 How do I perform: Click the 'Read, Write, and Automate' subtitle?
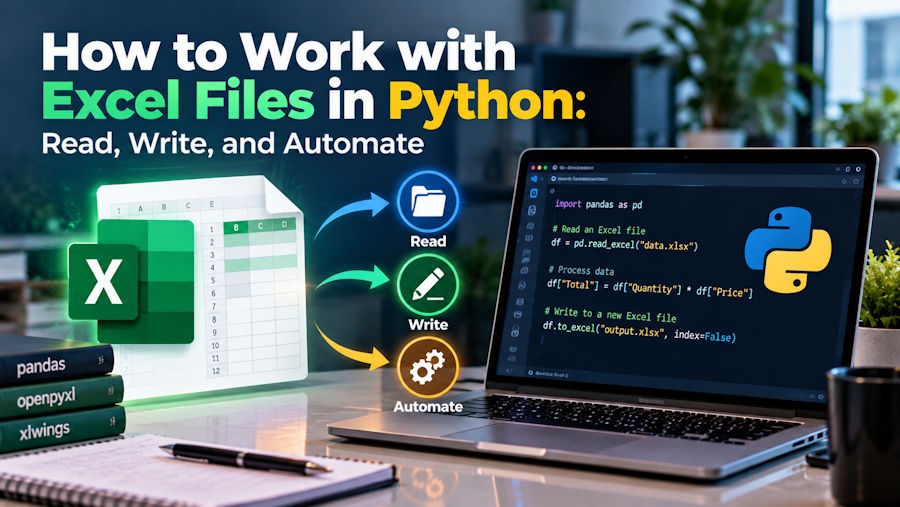(232, 144)
